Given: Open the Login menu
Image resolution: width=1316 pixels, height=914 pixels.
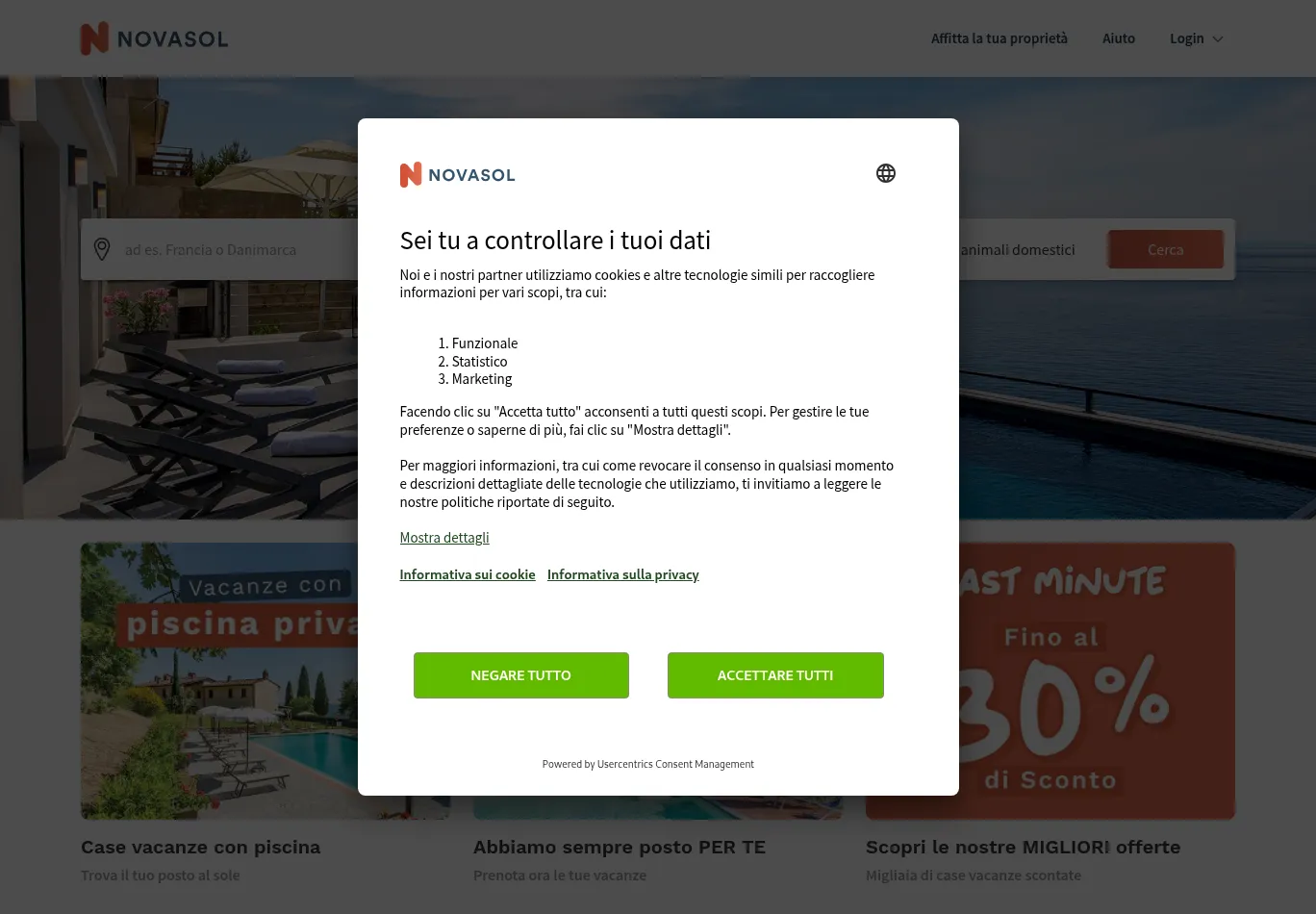Looking at the screenshot, I should [1196, 38].
